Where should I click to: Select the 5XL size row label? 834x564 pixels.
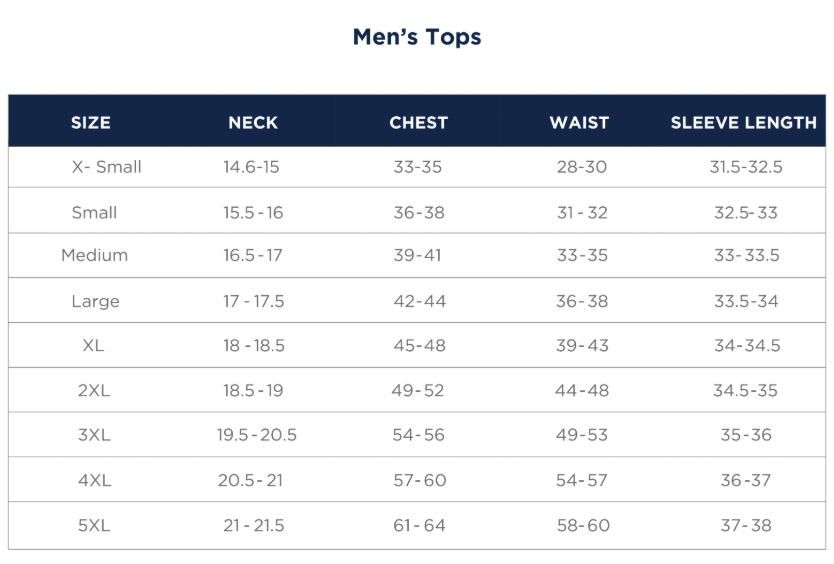tap(94, 525)
